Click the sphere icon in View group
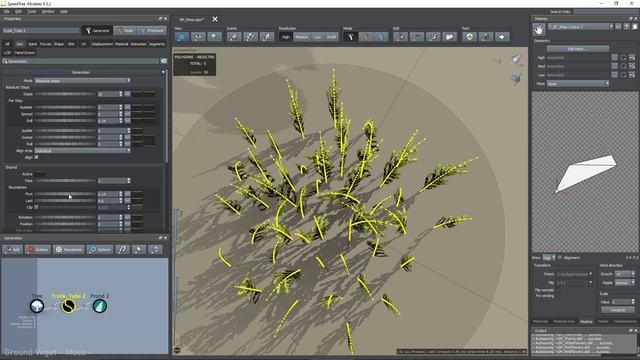Screen dimensions: 640x360 [x=214, y=37]
